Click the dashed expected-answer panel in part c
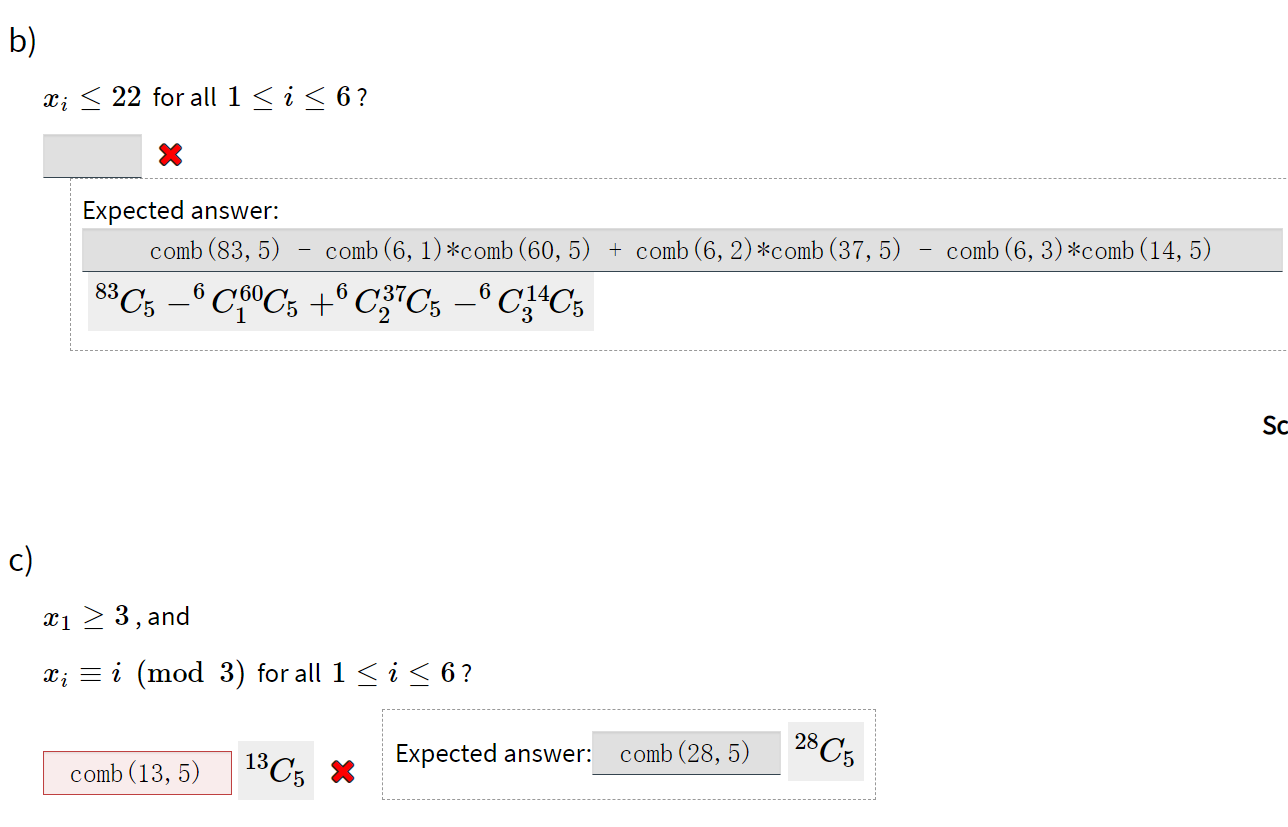The width and height of the screenshot is (1288, 827). tap(630, 712)
